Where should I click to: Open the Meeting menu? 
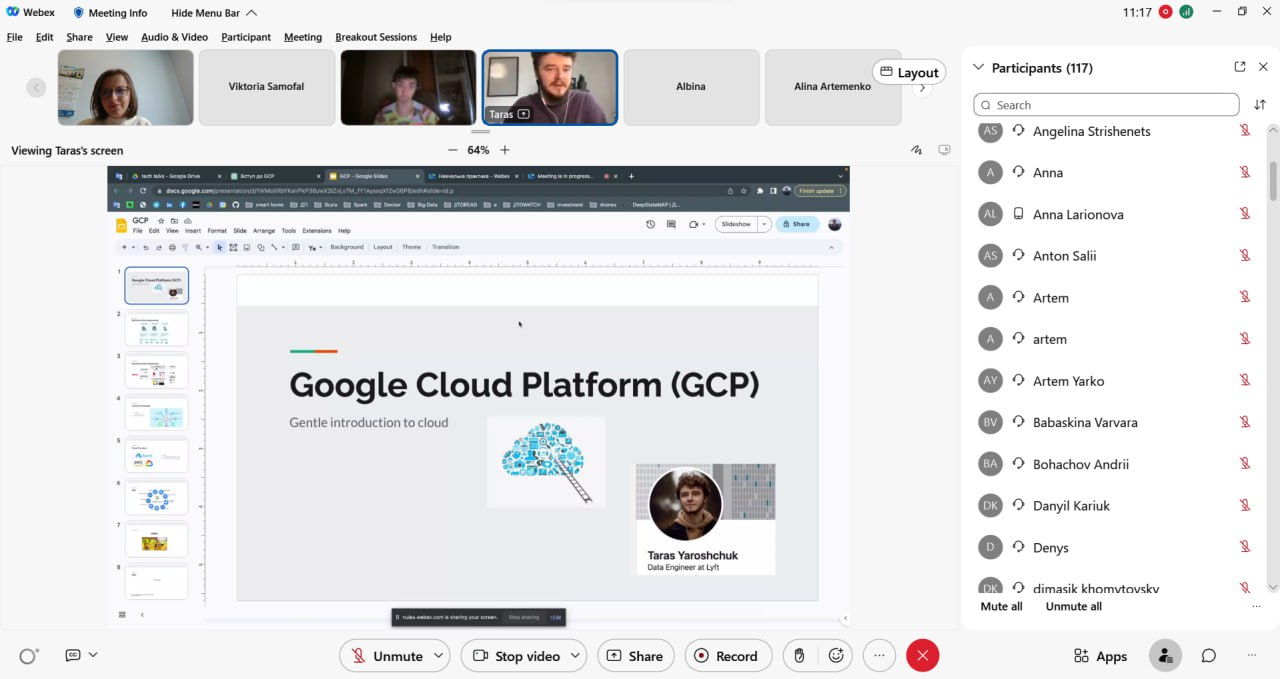pos(303,37)
